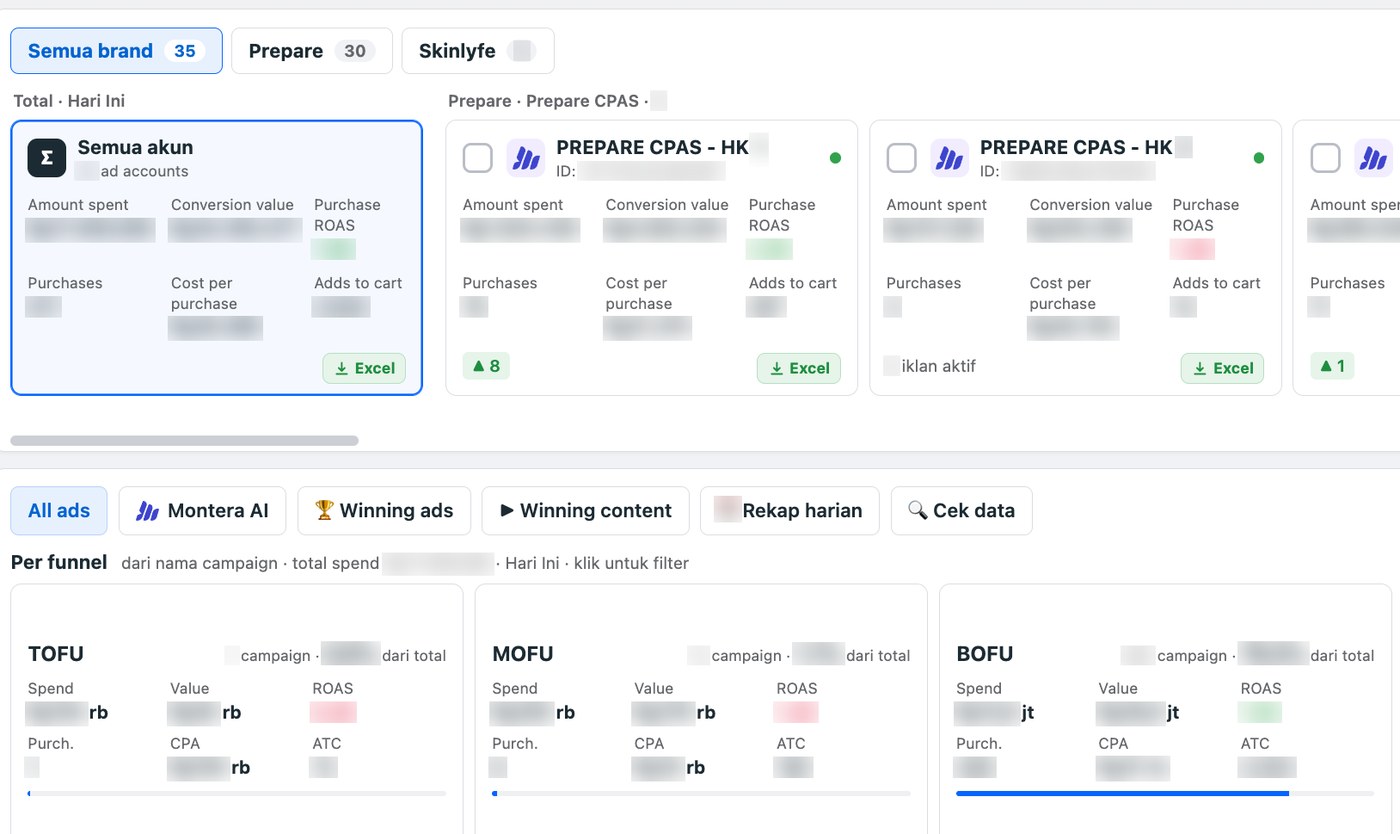Click Montera logo on card with ▲ 1 badge
This screenshot has width=1400, height=834.
pyautogui.click(x=1373, y=158)
